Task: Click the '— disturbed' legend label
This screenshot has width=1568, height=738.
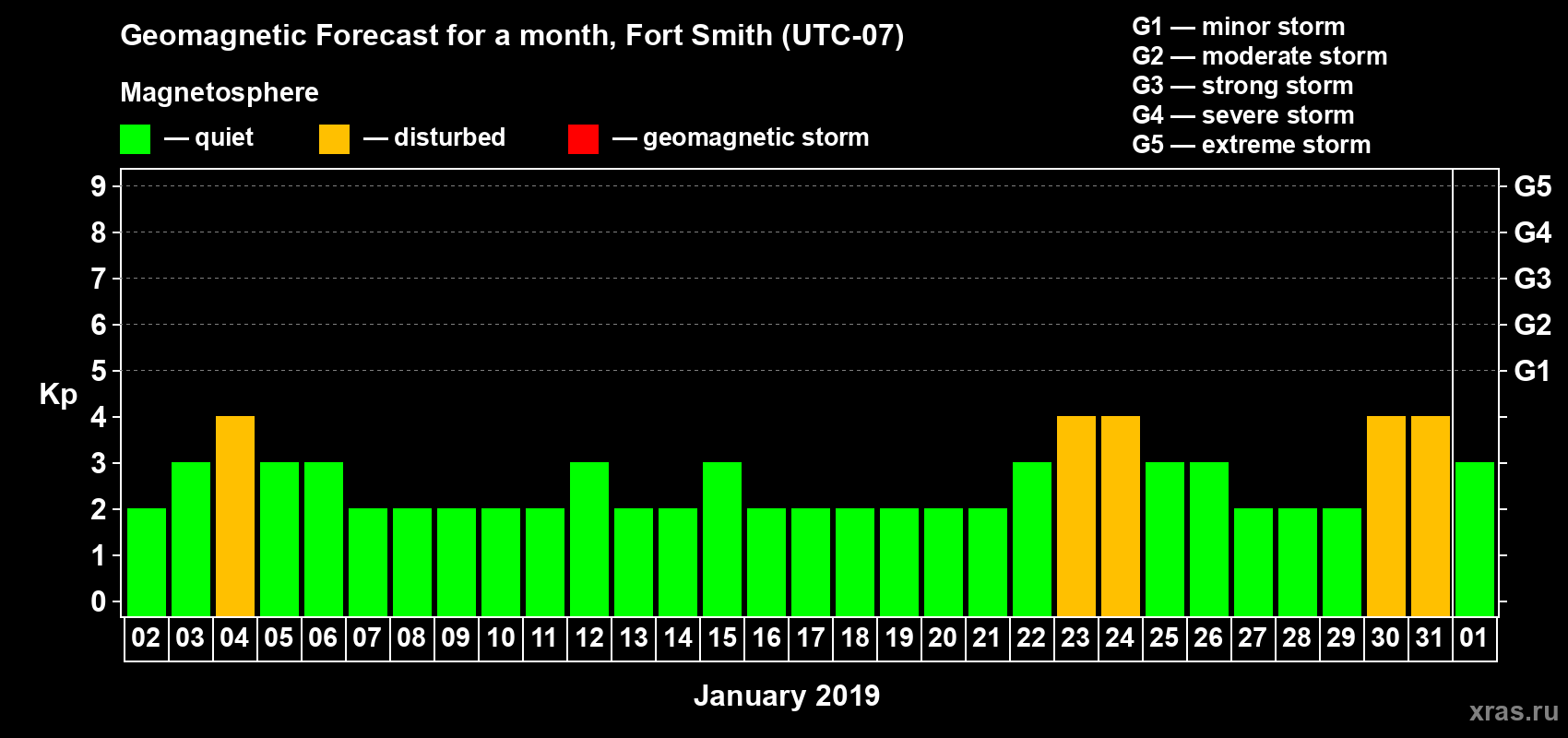Action: [x=434, y=137]
